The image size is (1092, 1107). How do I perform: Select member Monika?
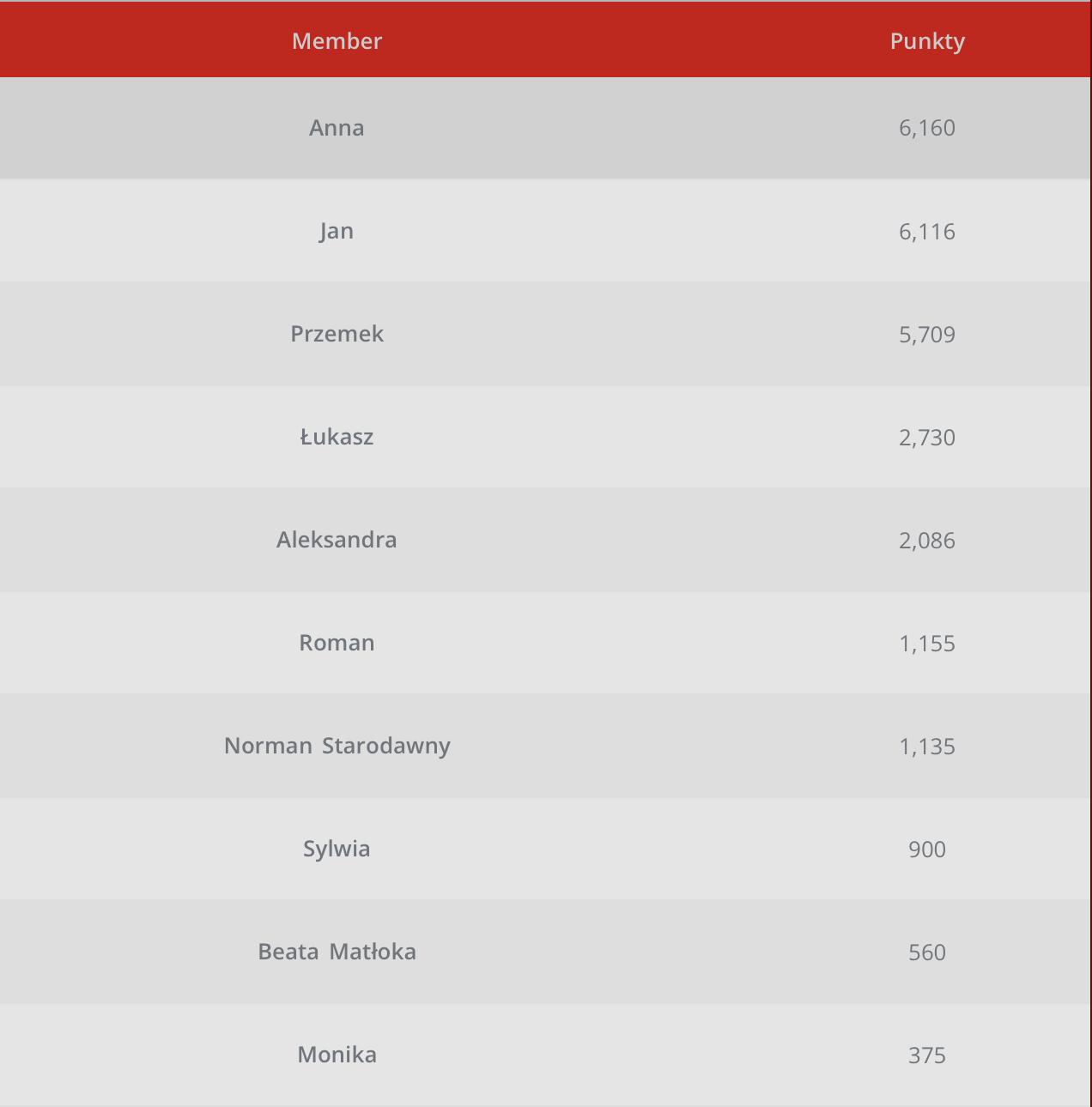point(337,1055)
